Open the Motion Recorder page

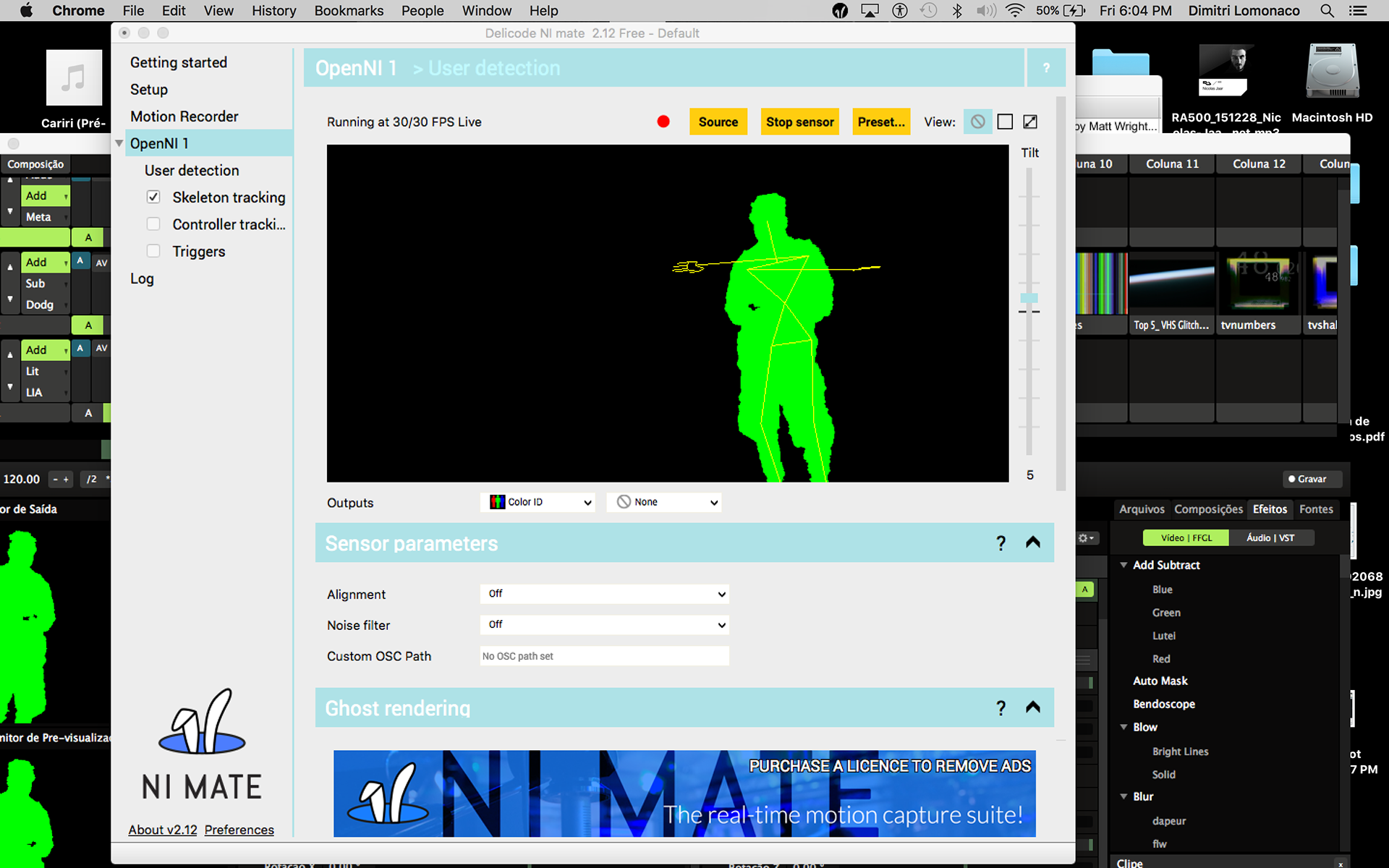point(184,116)
